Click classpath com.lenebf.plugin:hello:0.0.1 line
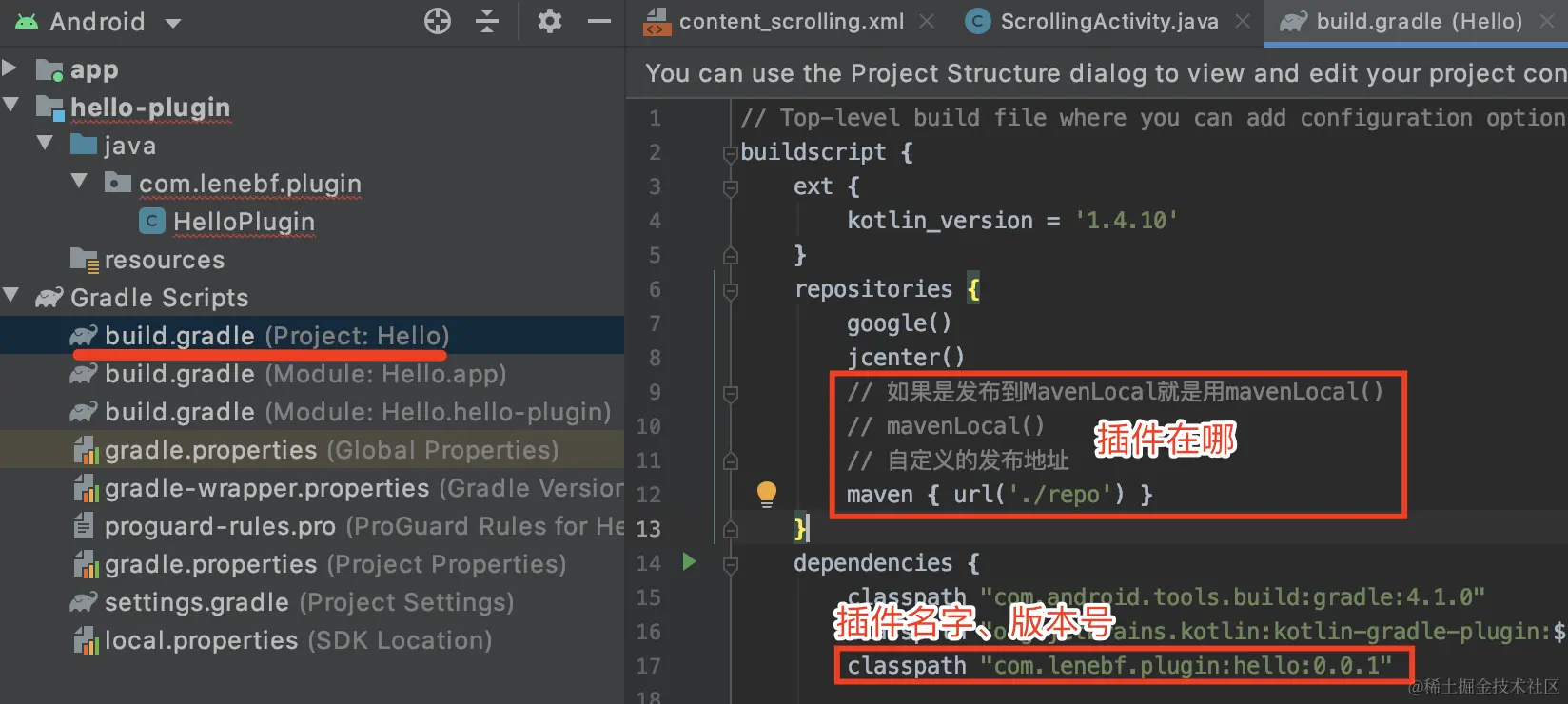Viewport: 1568px width, 704px height. [1120, 666]
